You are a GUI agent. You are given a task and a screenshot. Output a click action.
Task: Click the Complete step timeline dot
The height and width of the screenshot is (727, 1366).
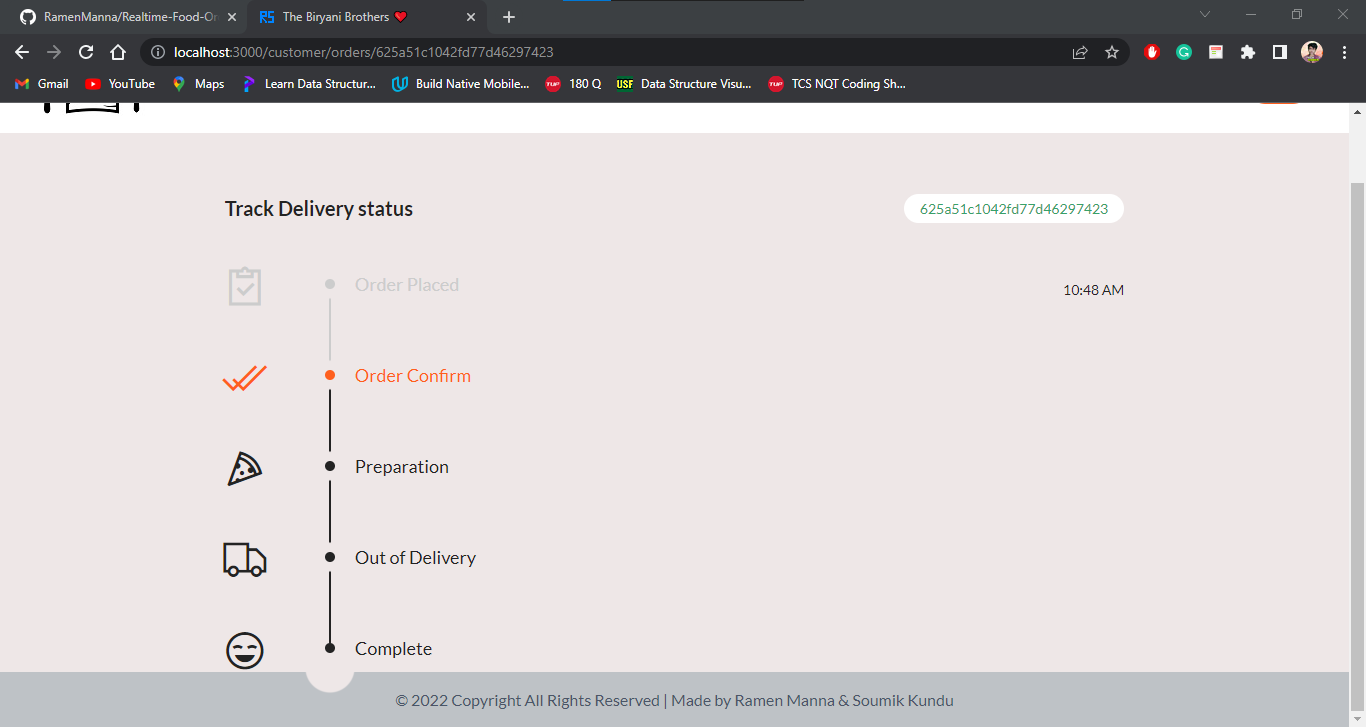(x=330, y=648)
